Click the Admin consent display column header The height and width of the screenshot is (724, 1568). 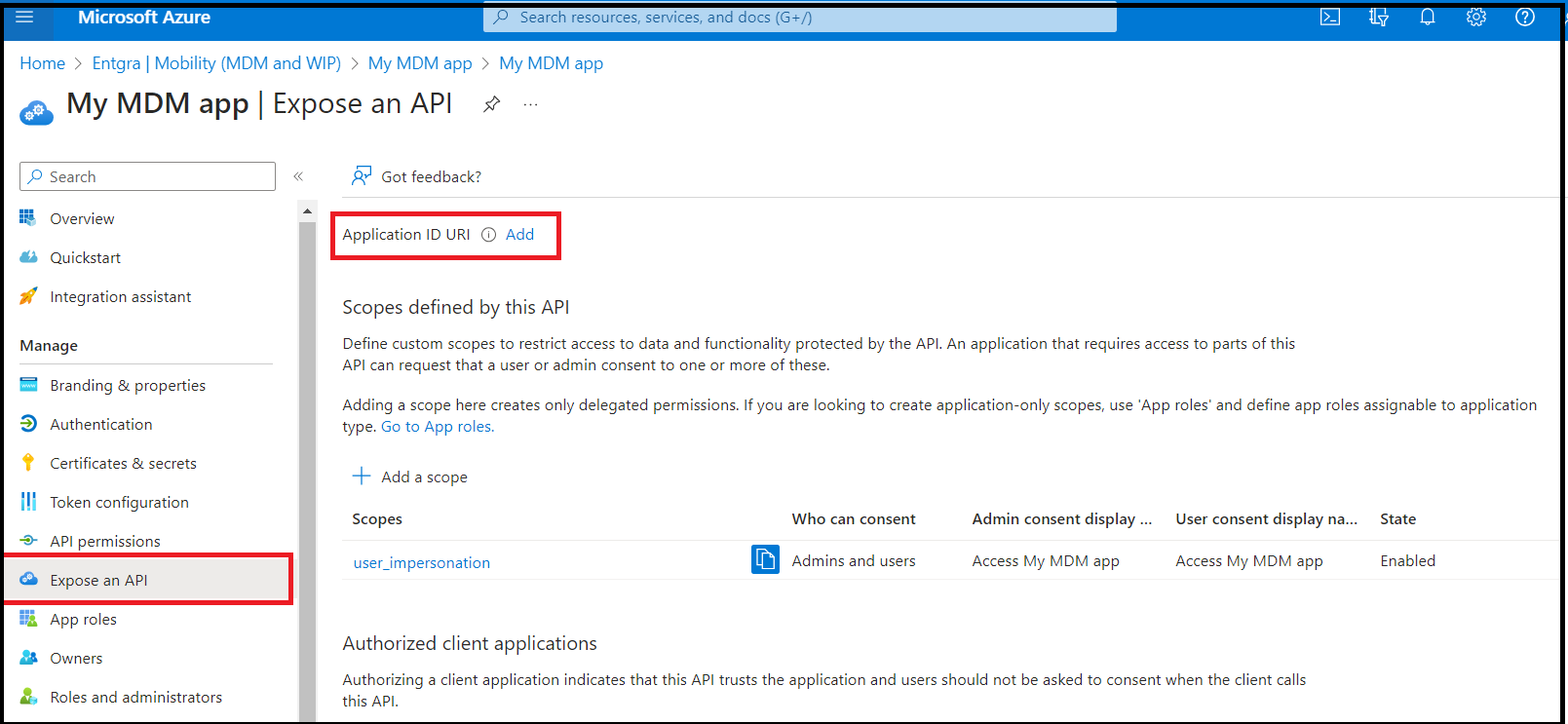[1062, 519]
